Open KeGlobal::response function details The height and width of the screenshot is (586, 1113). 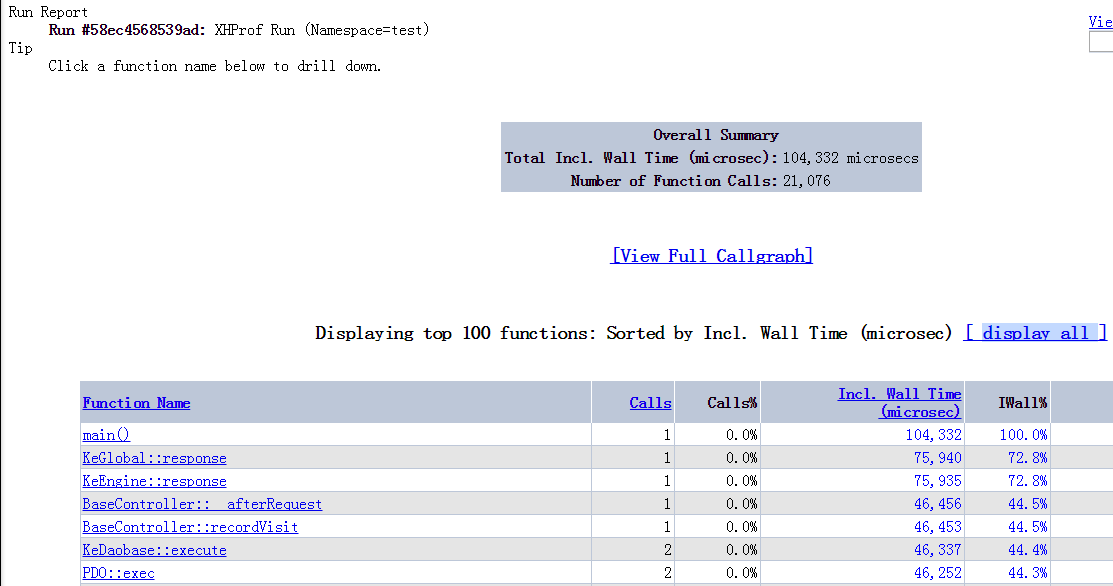[x=154, y=458]
